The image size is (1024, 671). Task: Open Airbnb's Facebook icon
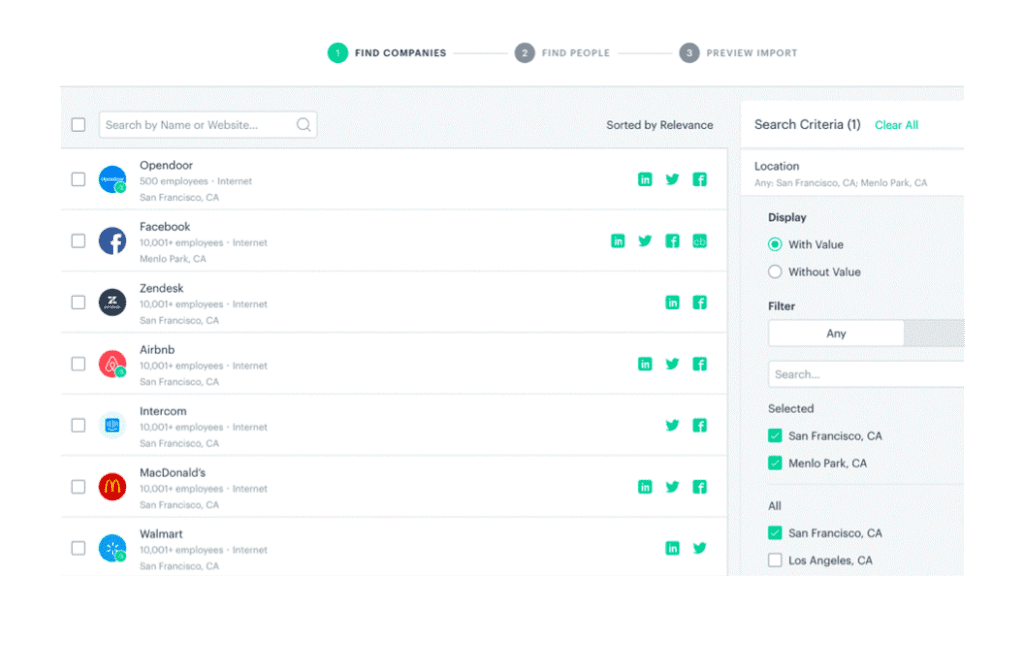pyautogui.click(x=699, y=364)
